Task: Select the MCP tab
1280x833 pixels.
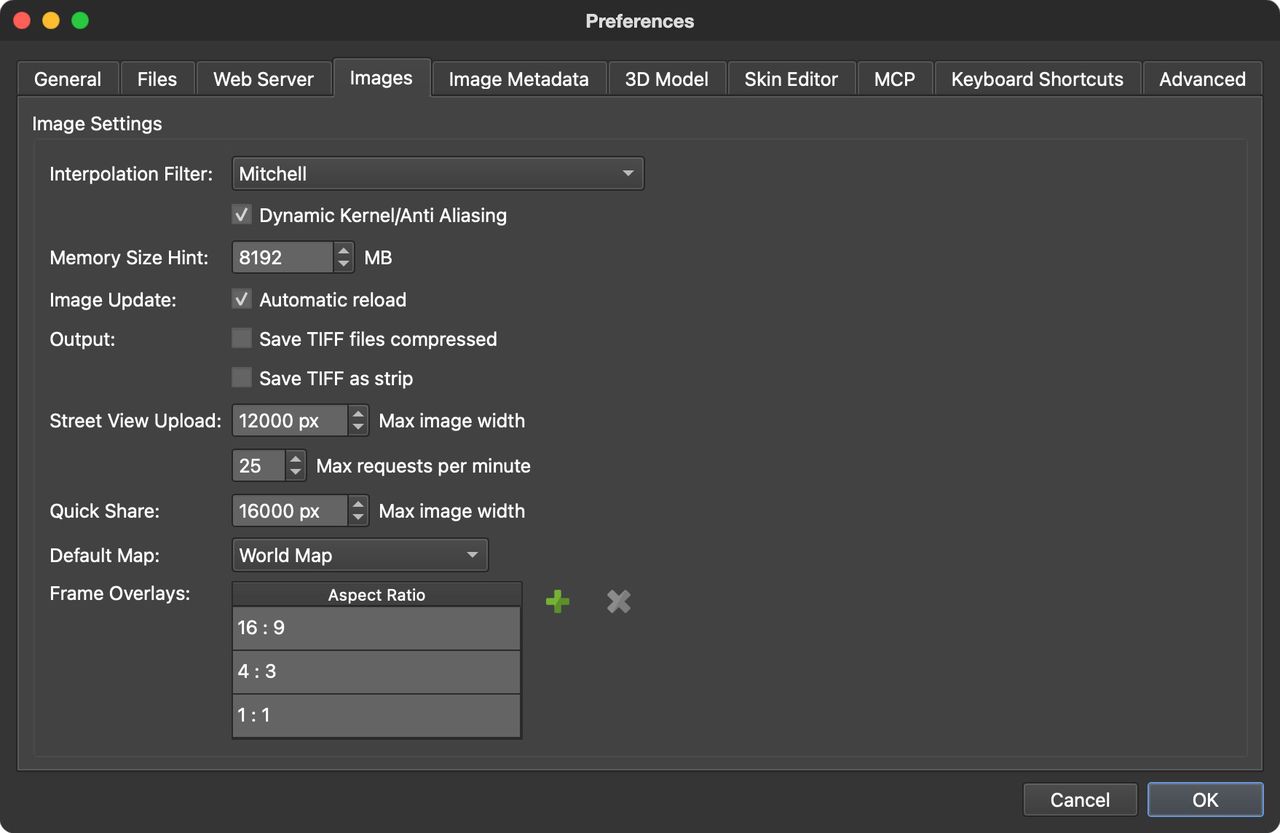Action: click(x=894, y=79)
